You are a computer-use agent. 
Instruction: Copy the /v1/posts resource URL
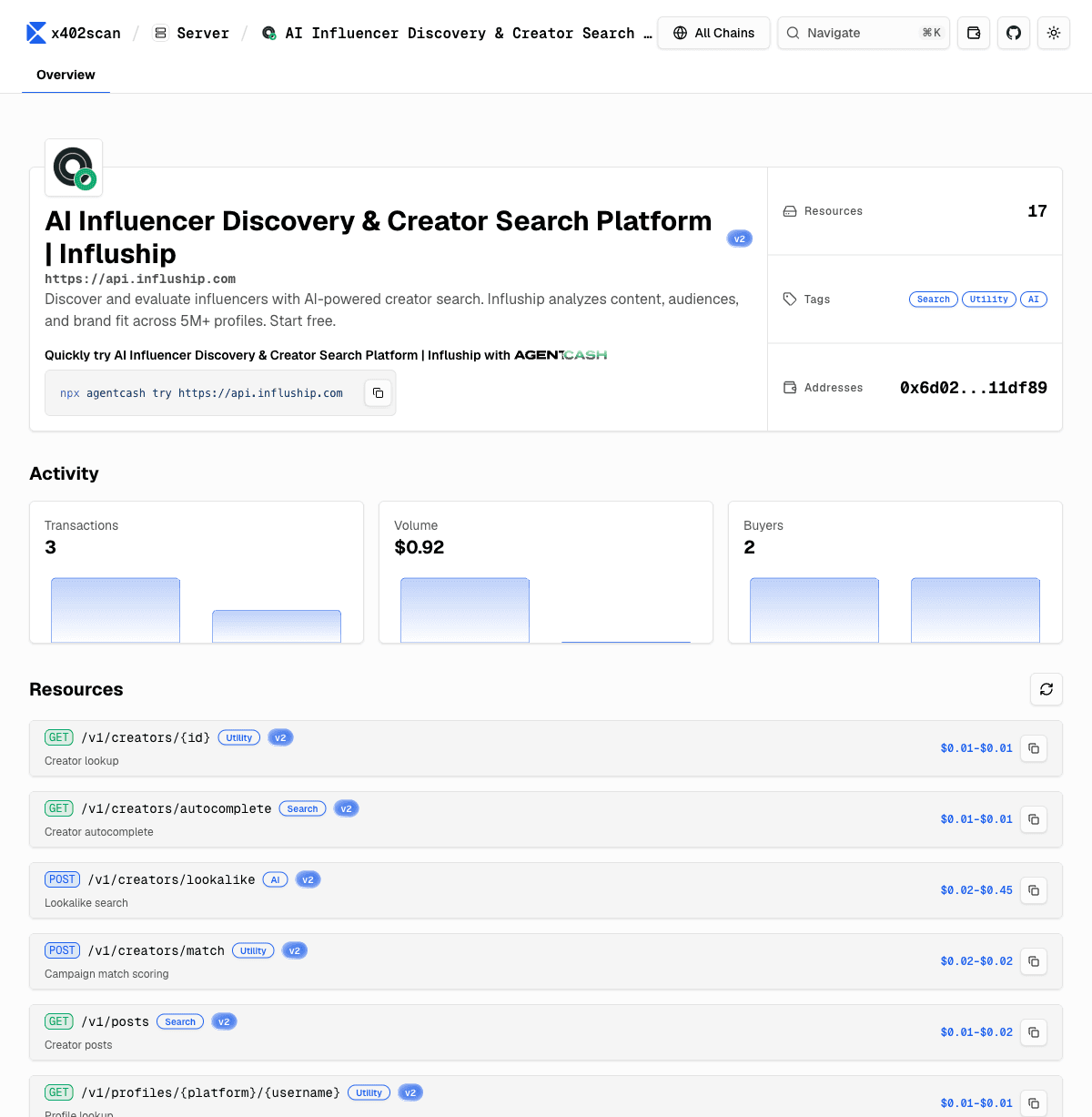pos(1034,1032)
